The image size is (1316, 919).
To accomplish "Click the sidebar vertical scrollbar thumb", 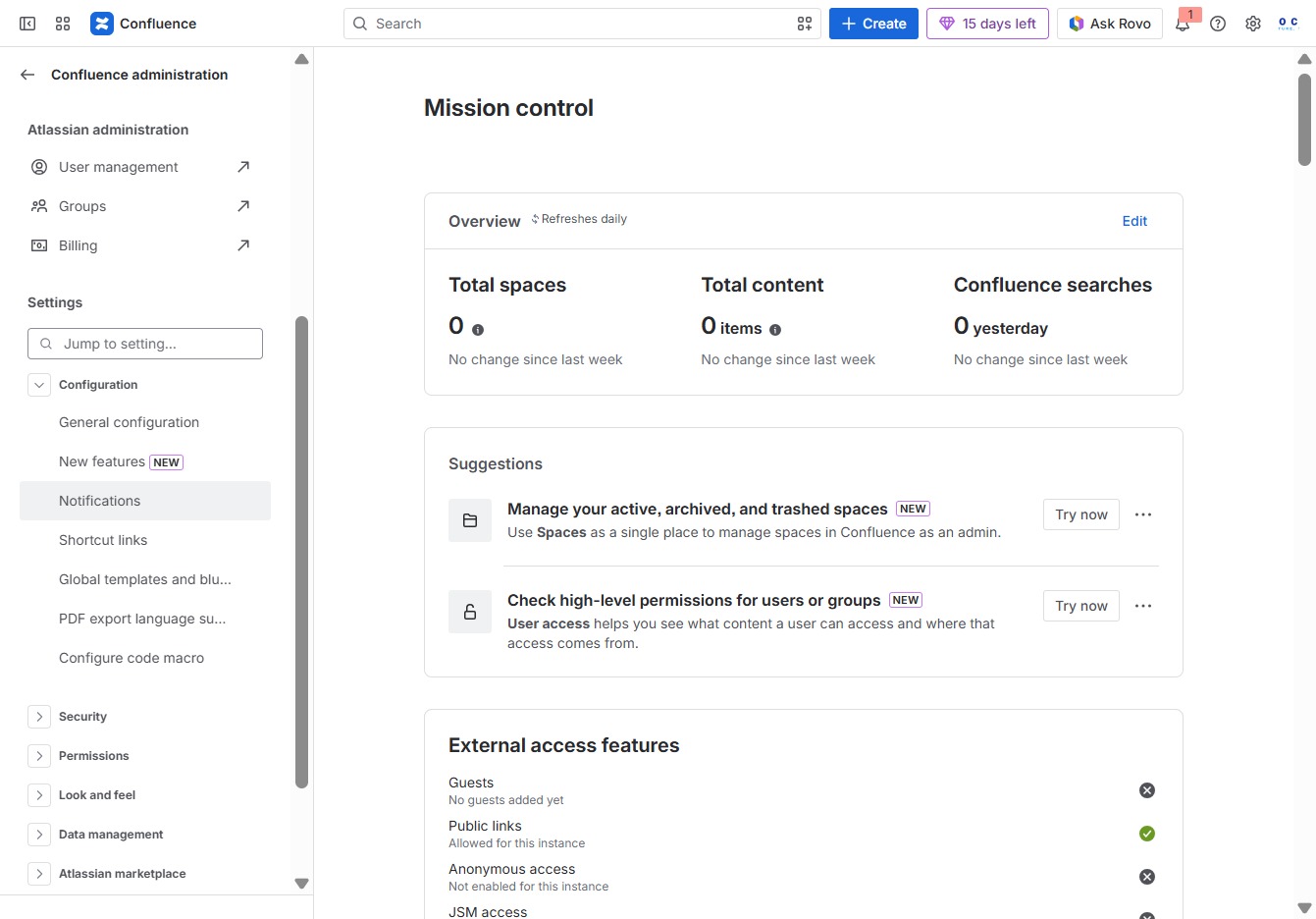I will (x=301, y=552).
